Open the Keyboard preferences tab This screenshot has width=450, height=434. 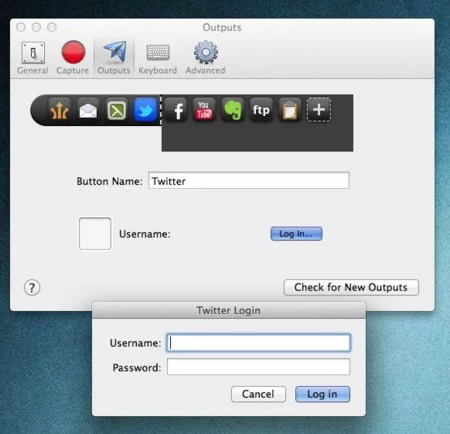pos(158,58)
